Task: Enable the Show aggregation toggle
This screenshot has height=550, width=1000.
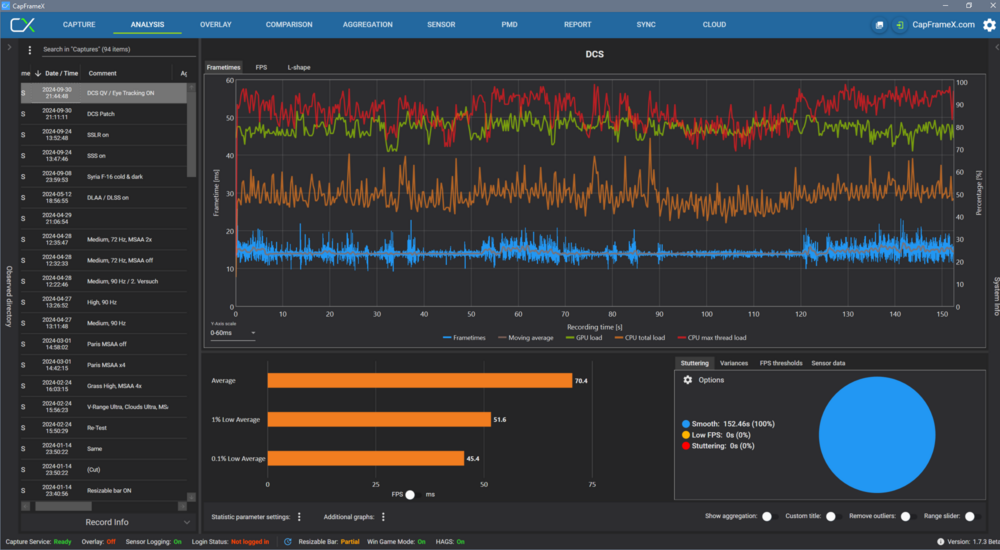Action: (769, 517)
